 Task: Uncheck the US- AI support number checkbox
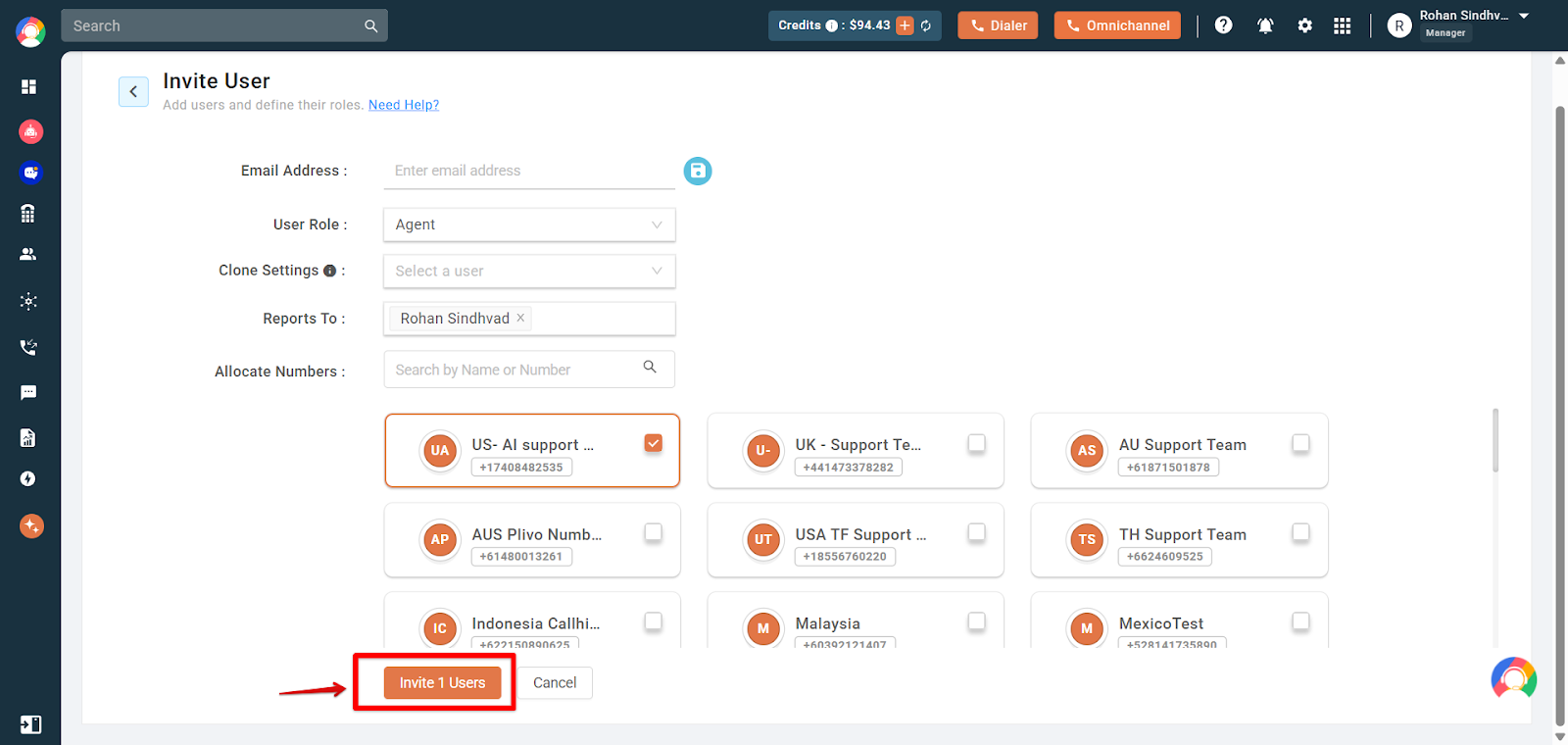[654, 443]
